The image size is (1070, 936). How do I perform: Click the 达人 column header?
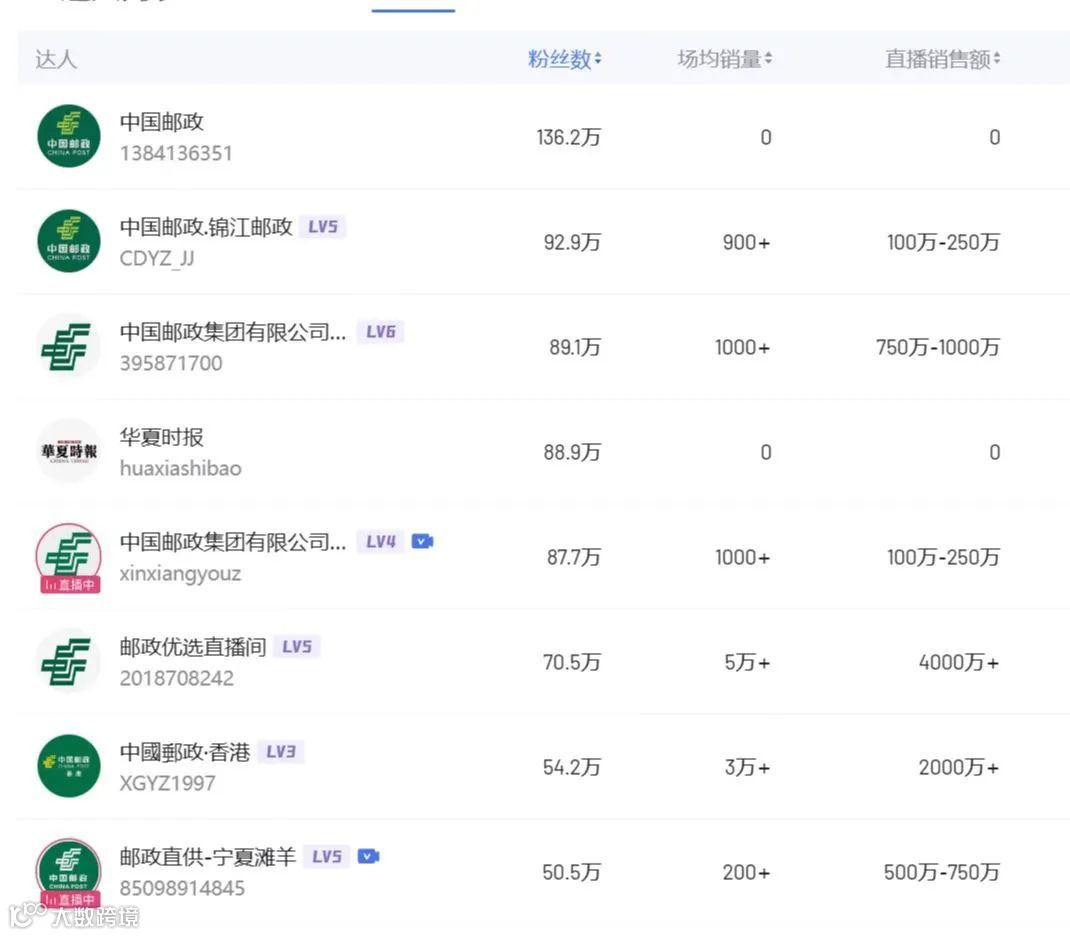tap(56, 59)
